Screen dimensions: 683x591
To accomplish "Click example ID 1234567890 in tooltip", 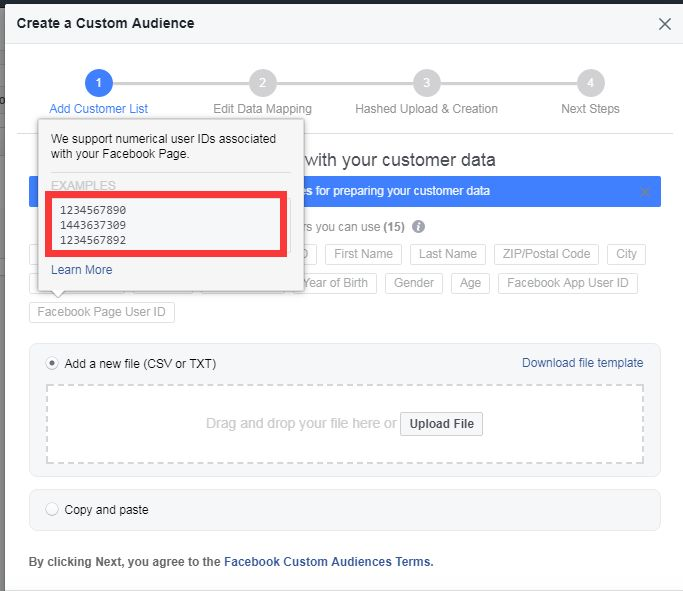I will click(93, 210).
